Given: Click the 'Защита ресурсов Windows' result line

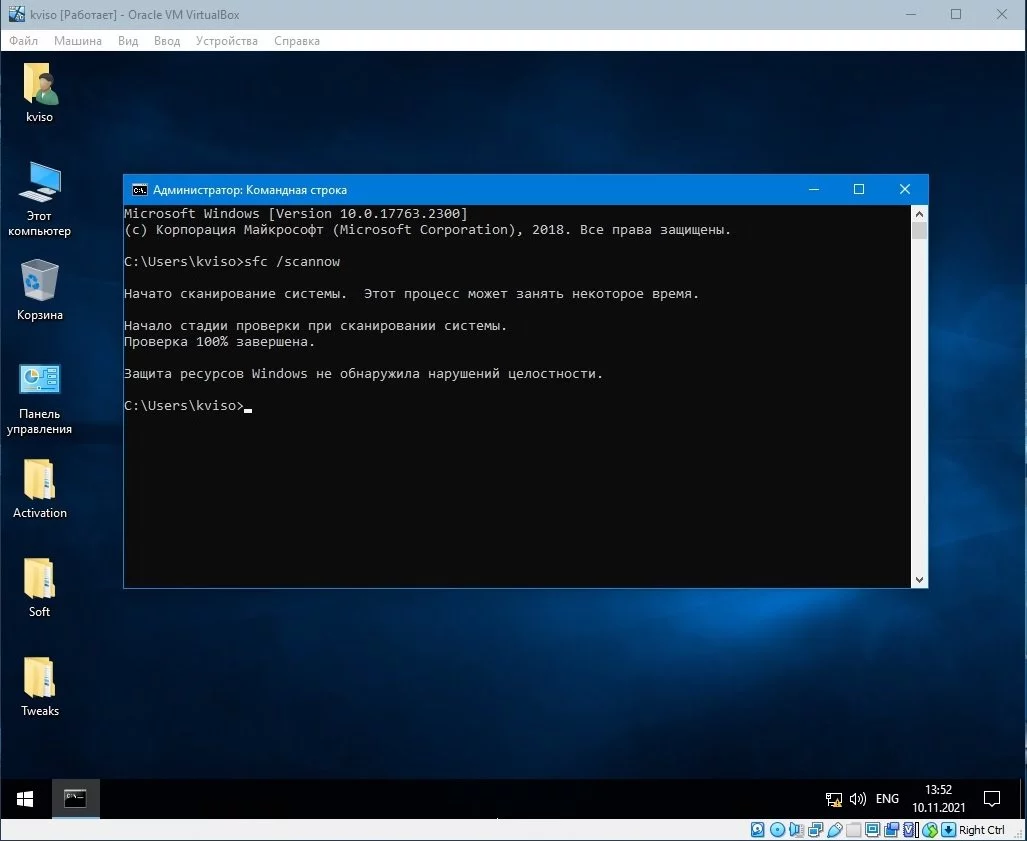Looking at the screenshot, I should click(364, 374).
